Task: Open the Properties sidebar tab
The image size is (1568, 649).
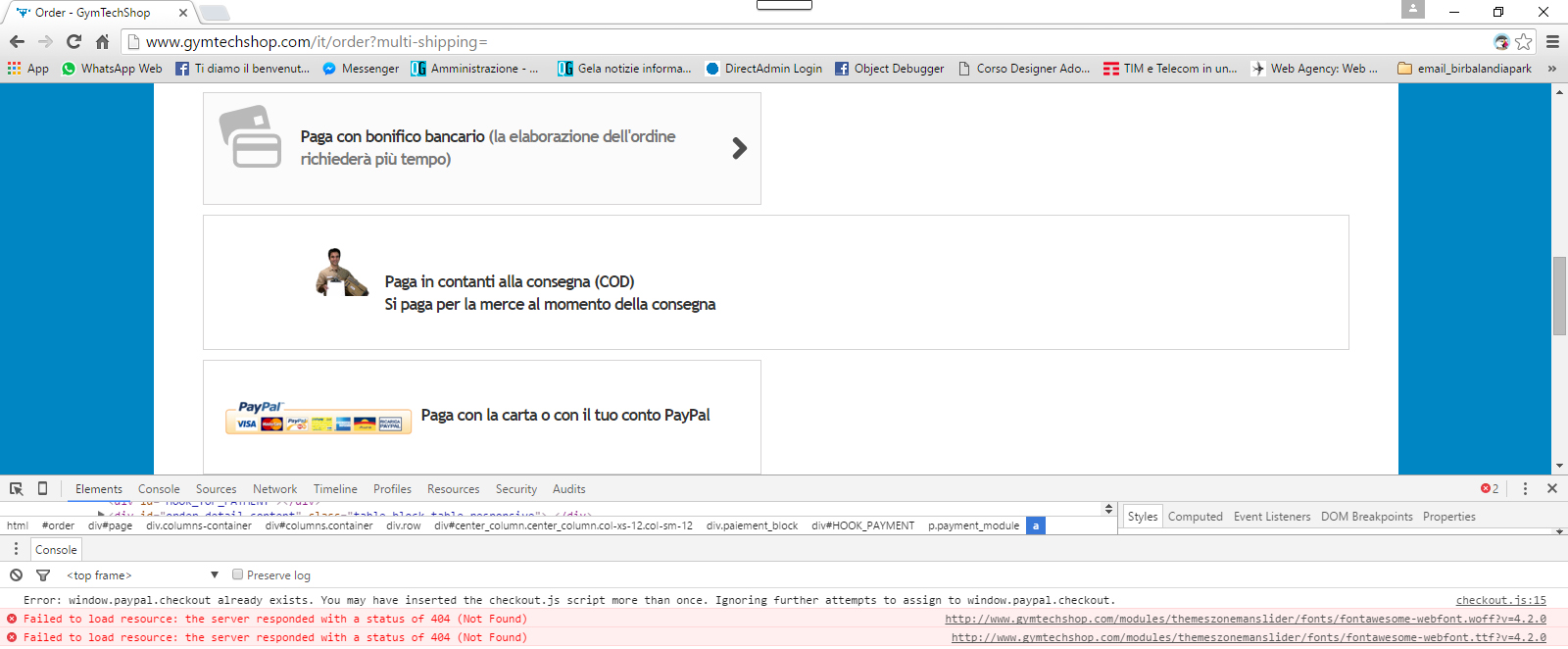Action: 1448,517
